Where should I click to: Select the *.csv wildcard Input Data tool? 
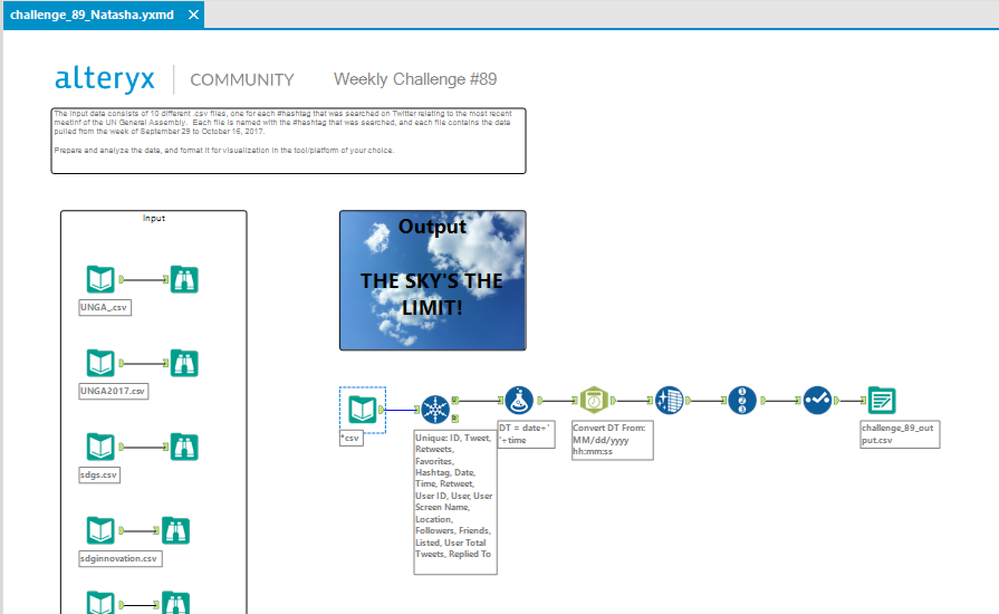tap(362, 410)
